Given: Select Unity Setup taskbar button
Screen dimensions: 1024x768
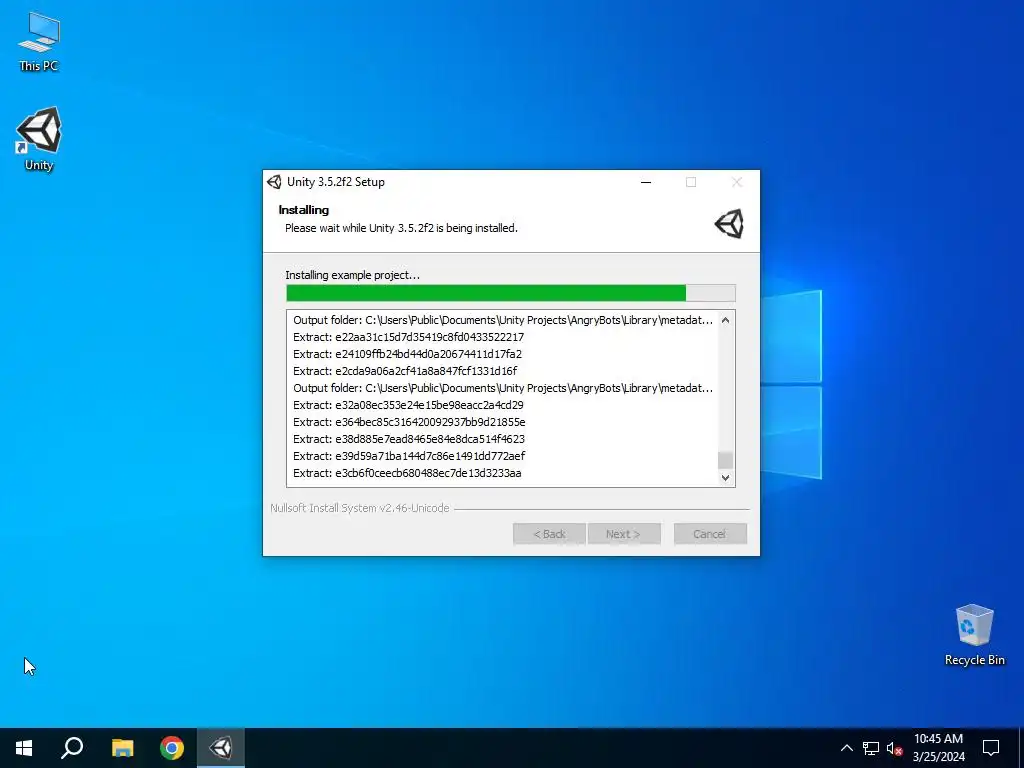Looking at the screenshot, I should [x=221, y=748].
